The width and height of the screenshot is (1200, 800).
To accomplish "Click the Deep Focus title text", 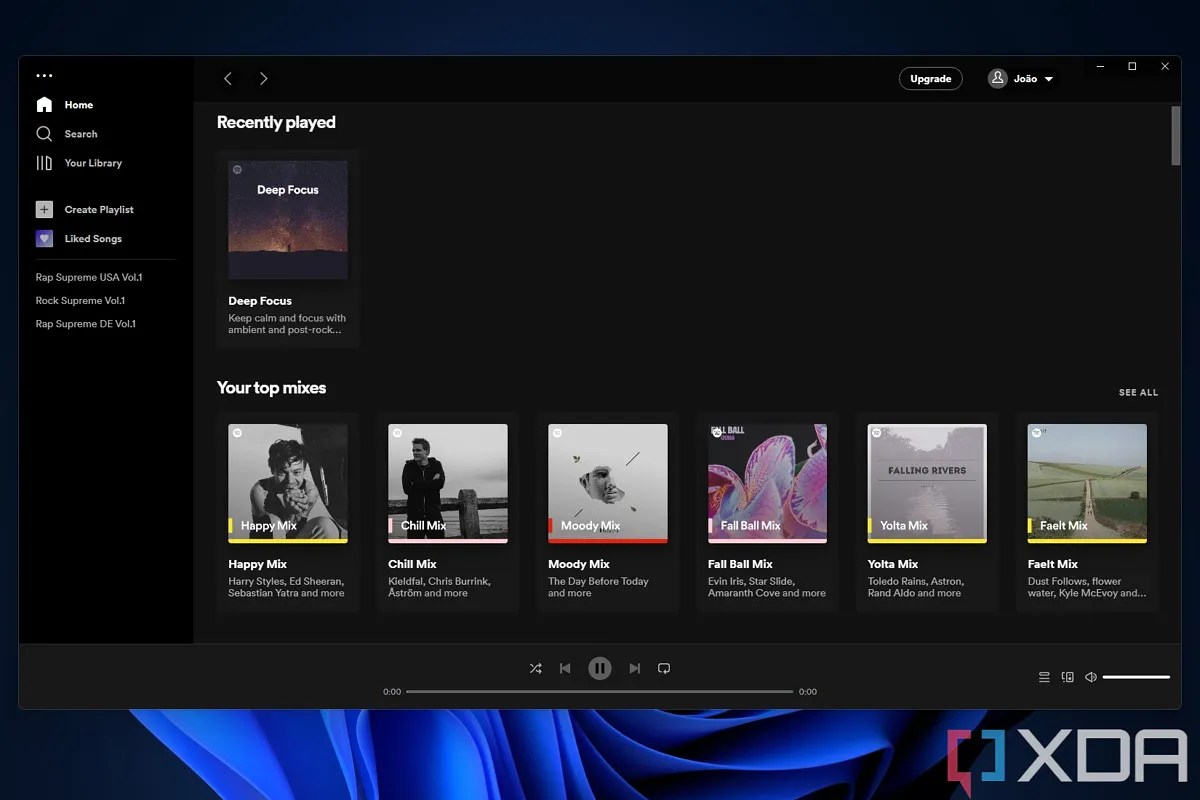I will tap(260, 301).
